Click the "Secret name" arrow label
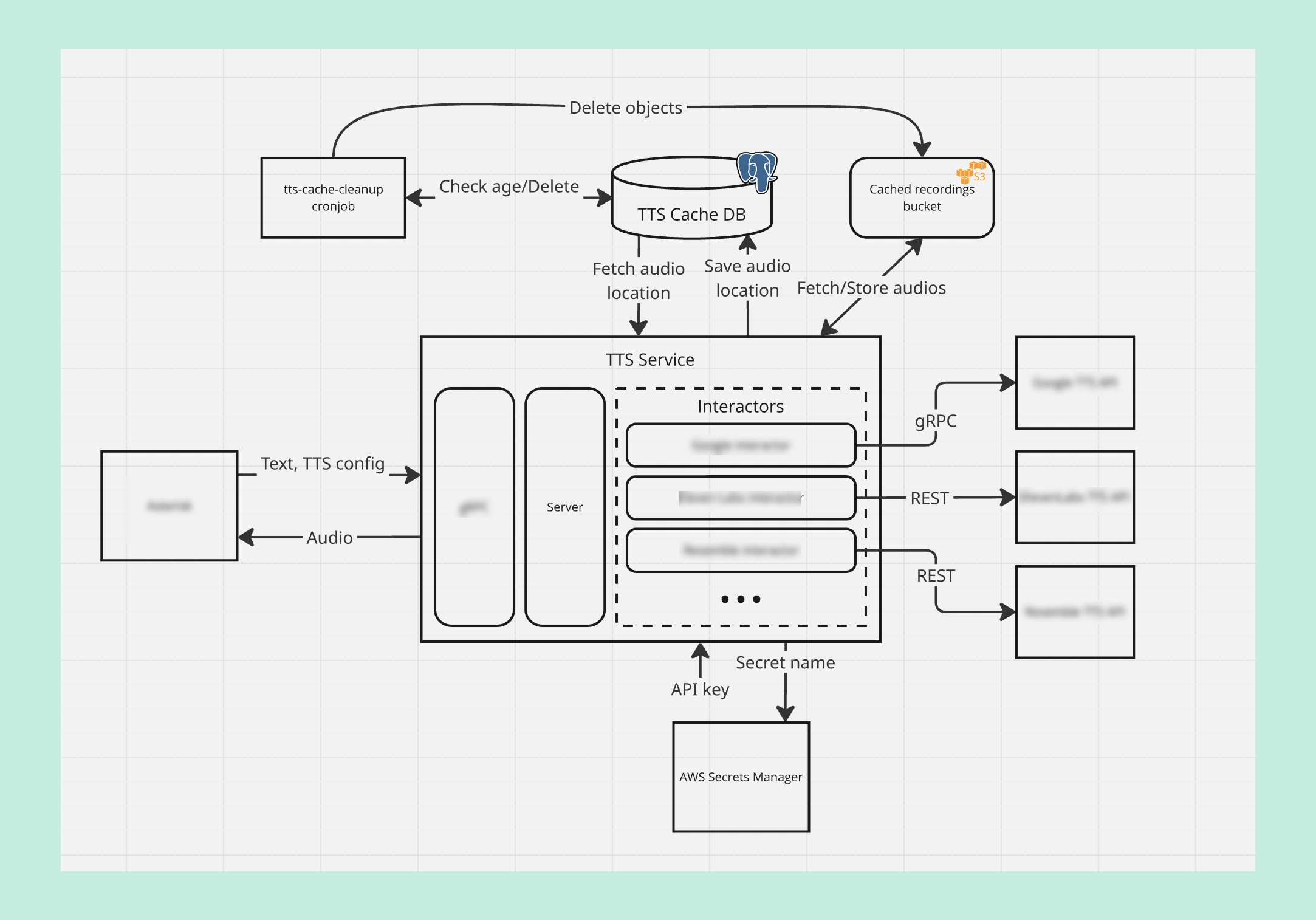The height and width of the screenshot is (920, 1316). click(x=785, y=662)
